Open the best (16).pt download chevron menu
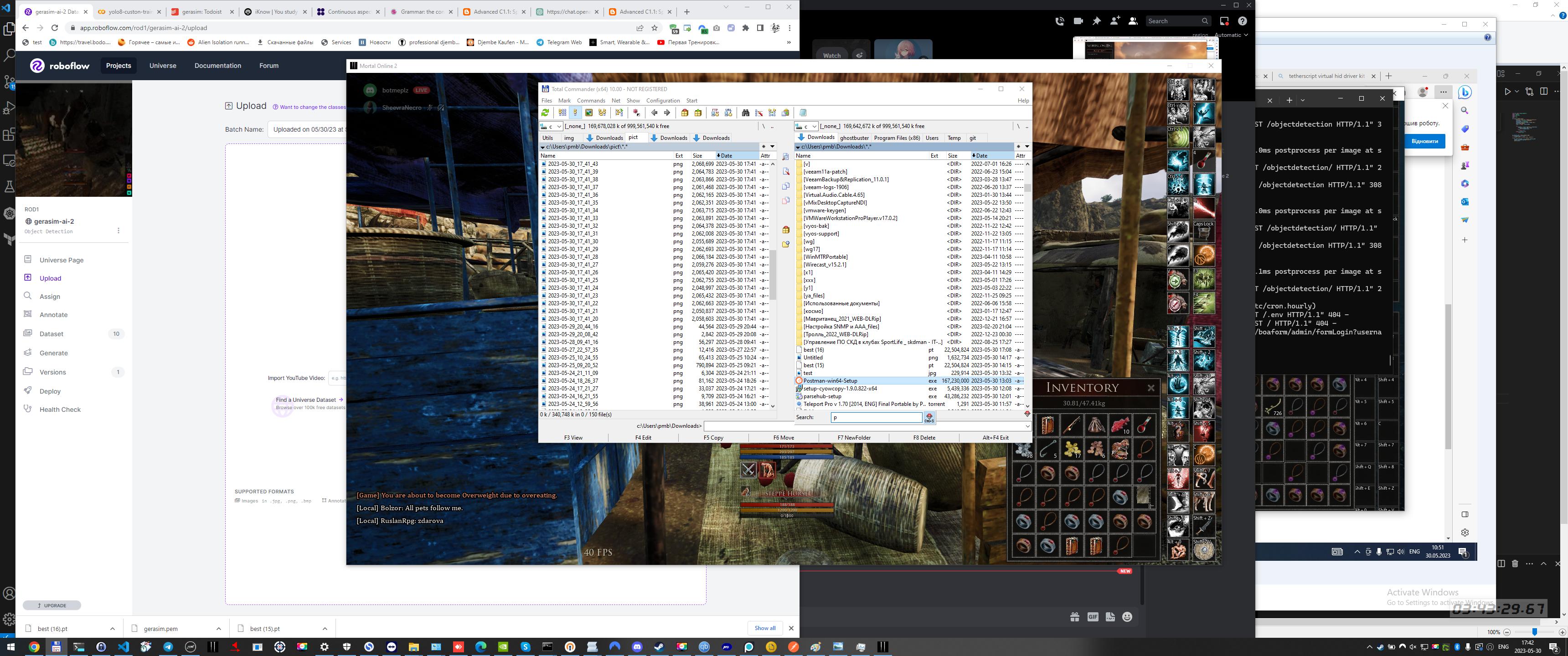The image size is (1568, 656). click(x=112, y=629)
